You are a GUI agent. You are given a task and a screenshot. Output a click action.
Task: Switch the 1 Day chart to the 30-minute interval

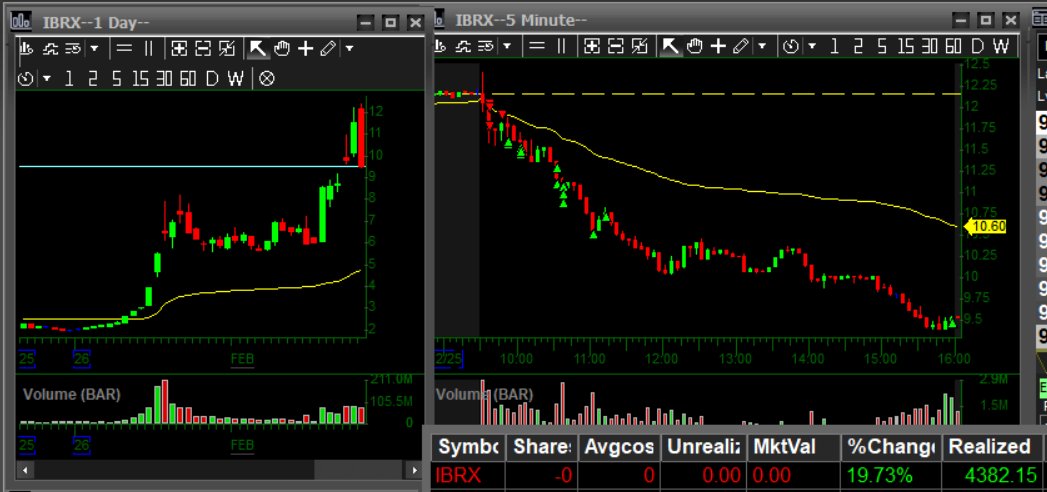coord(164,79)
